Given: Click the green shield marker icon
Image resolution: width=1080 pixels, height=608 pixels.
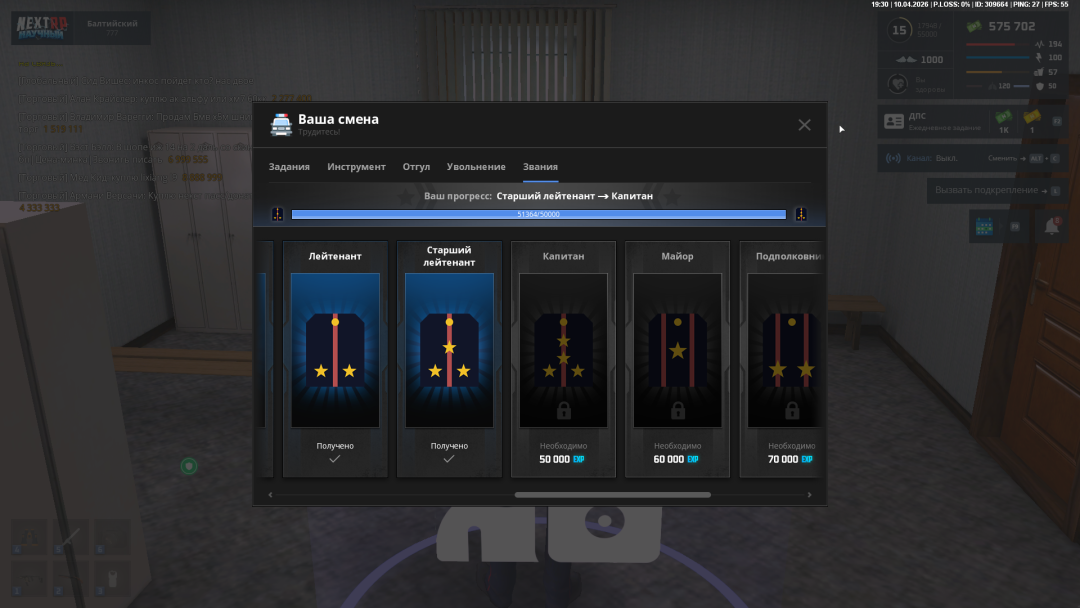Looking at the screenshot, I should click(188, 466).
